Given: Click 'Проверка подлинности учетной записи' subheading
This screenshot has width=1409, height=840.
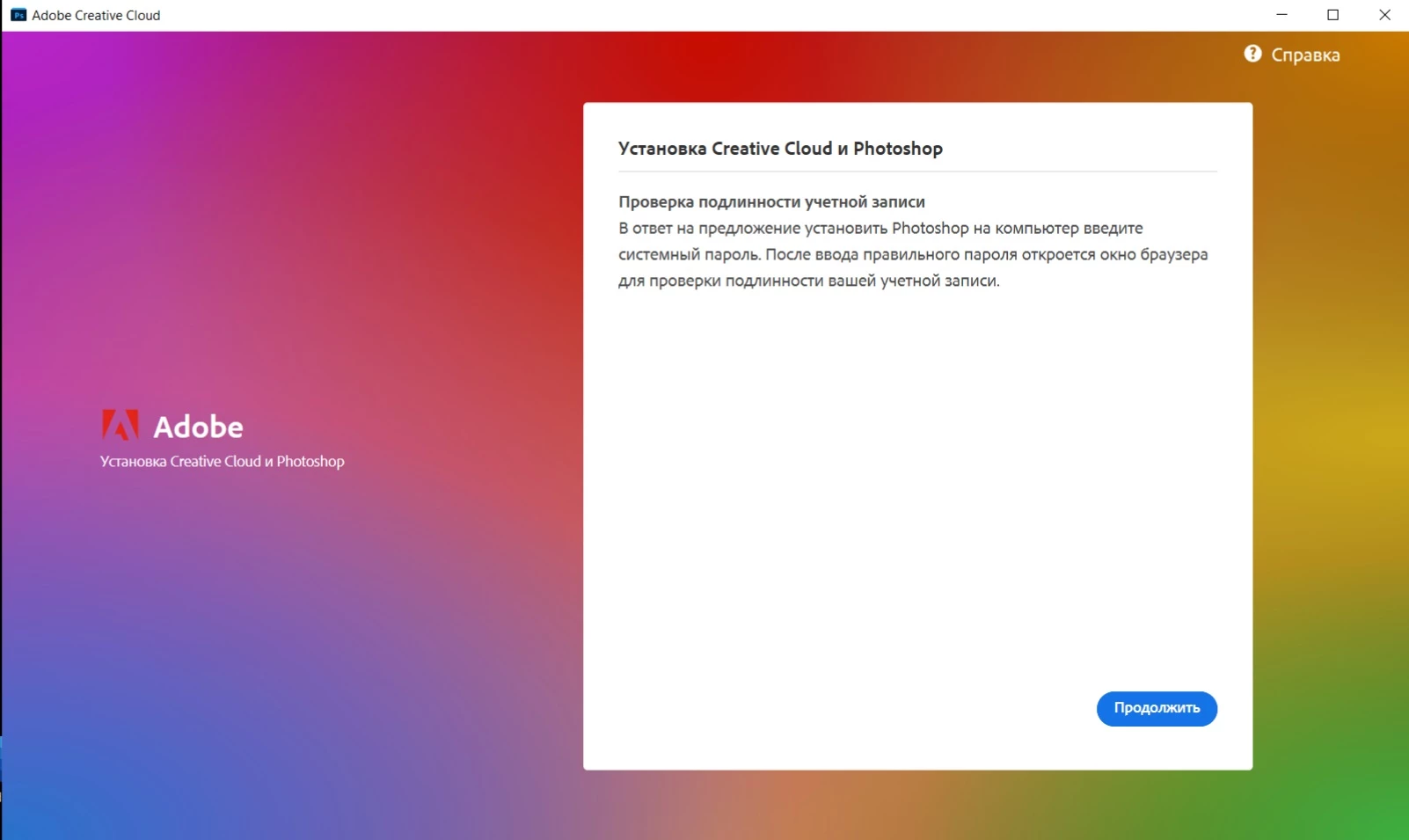Looking at the screenshot, I should click(x=771, y=201).
